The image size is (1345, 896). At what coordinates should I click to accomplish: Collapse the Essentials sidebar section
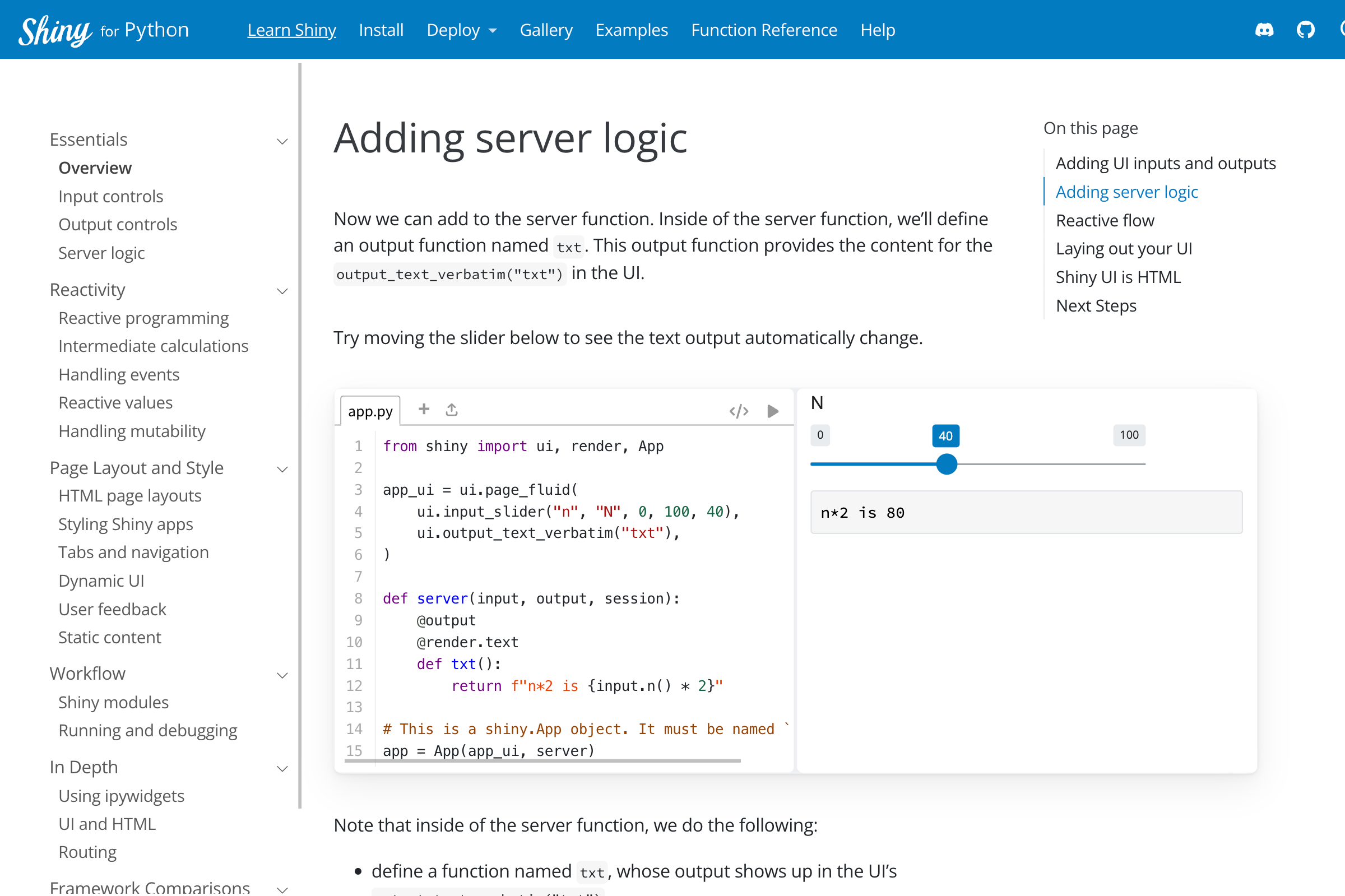coord(282,141)
